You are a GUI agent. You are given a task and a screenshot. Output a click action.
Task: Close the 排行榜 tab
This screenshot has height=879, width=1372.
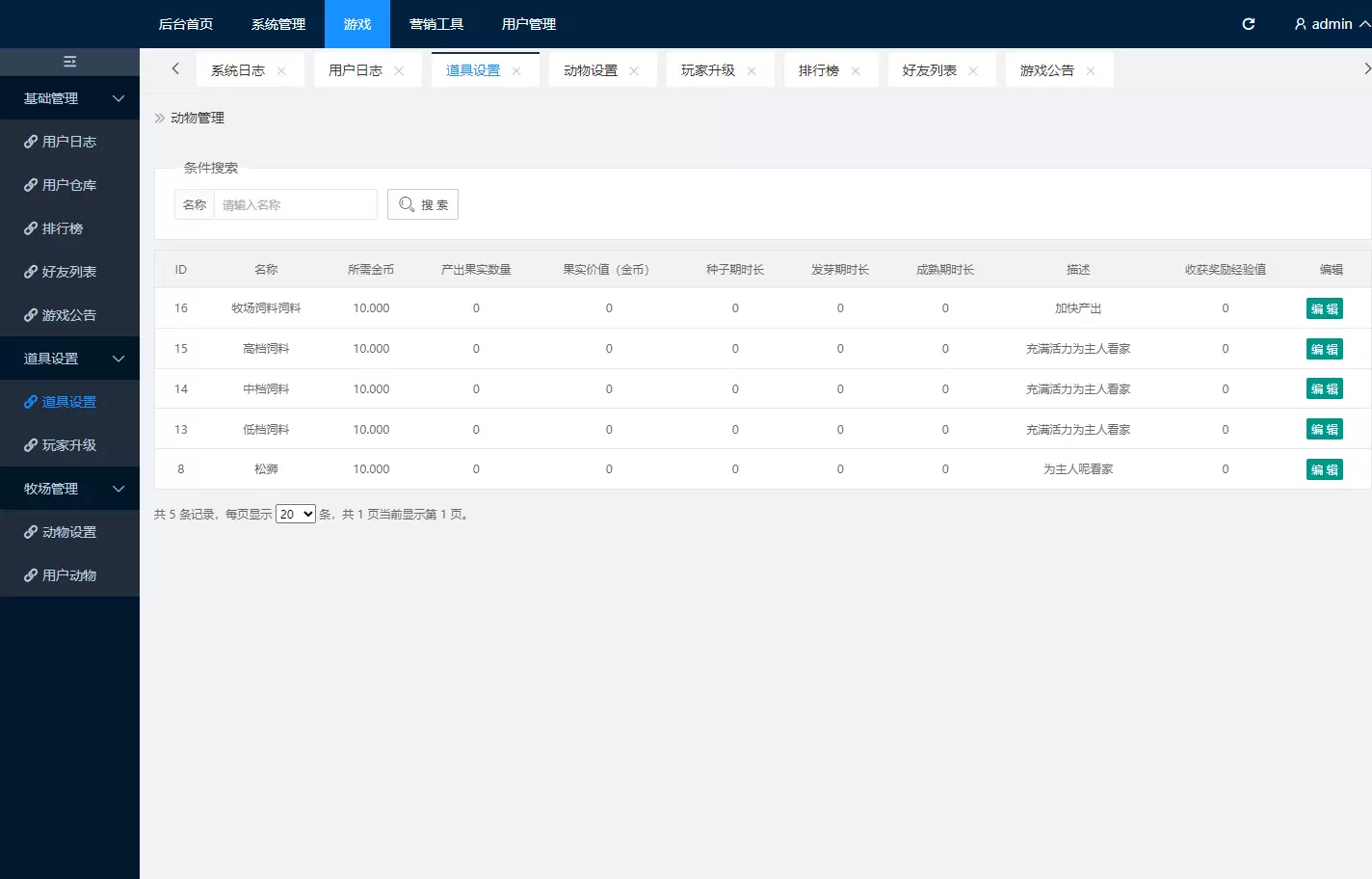point(856,71)
